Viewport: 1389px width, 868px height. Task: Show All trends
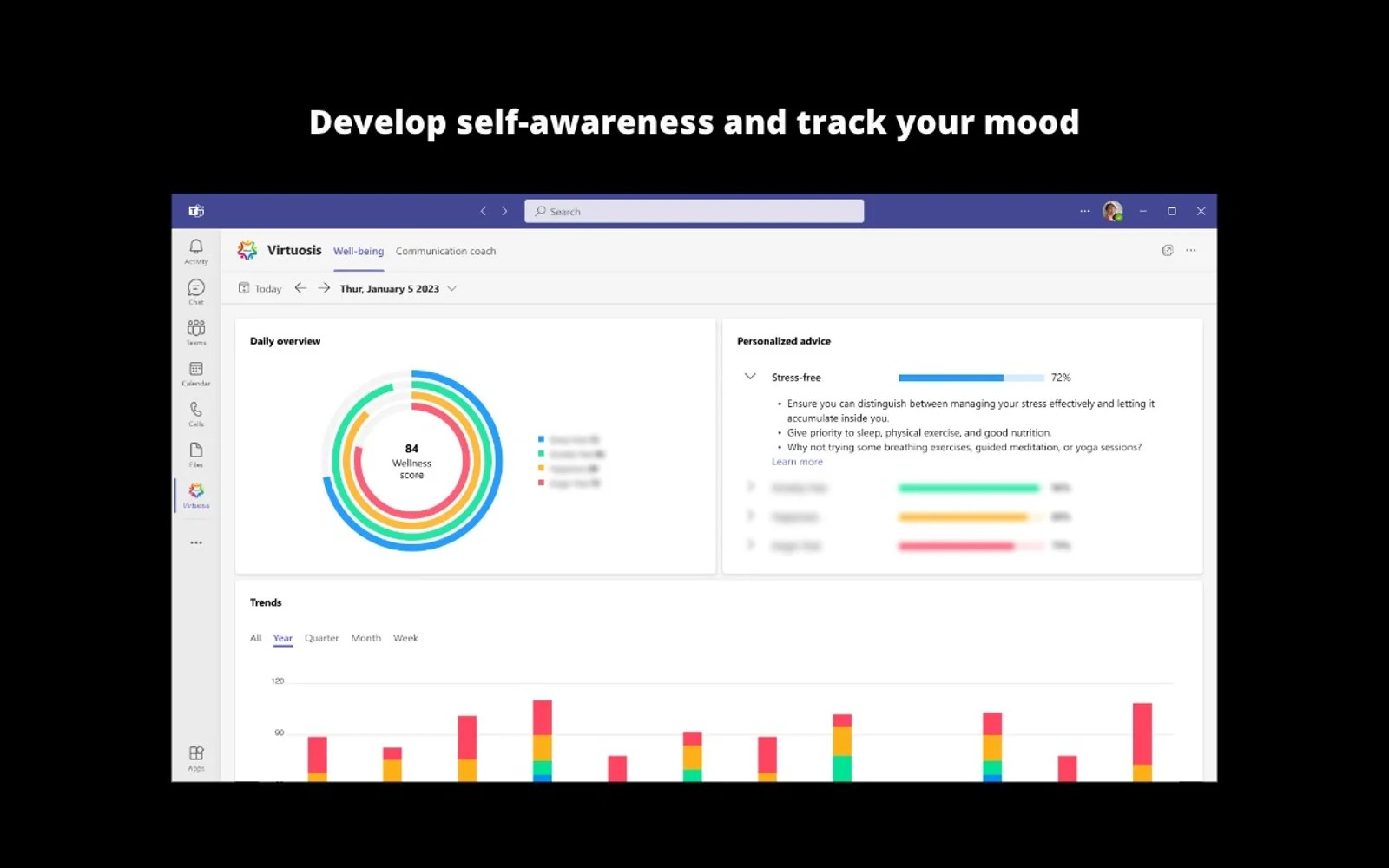(x=255, y=638)
